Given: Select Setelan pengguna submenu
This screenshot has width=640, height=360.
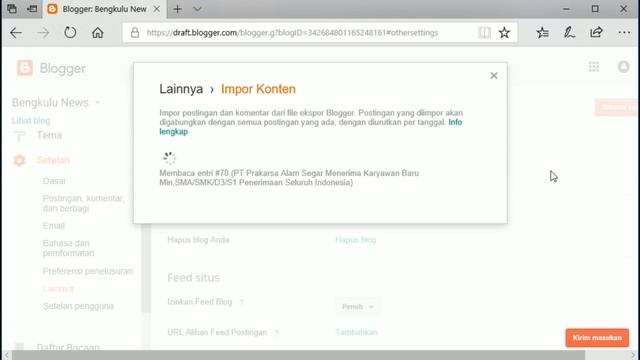Looking at the screenshot, I should [78, 306].
